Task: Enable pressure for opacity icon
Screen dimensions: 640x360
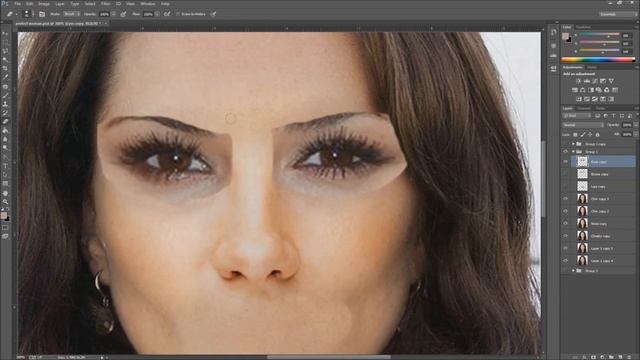Action: click(123, 14)
